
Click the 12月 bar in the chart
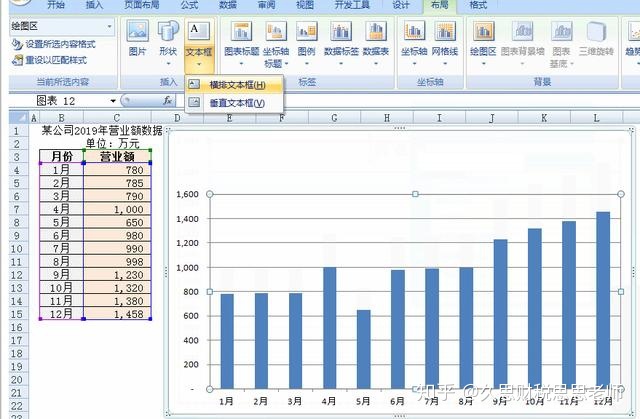pyautogui.click(x=603, y=300)
